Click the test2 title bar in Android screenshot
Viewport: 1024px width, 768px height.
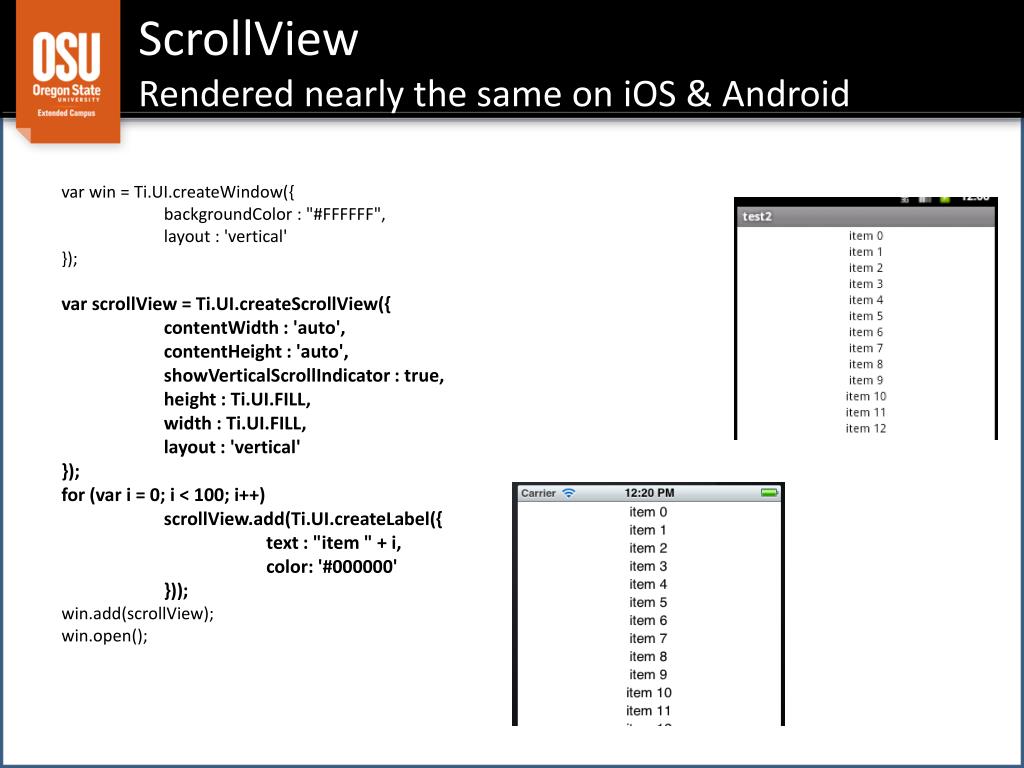865,216
